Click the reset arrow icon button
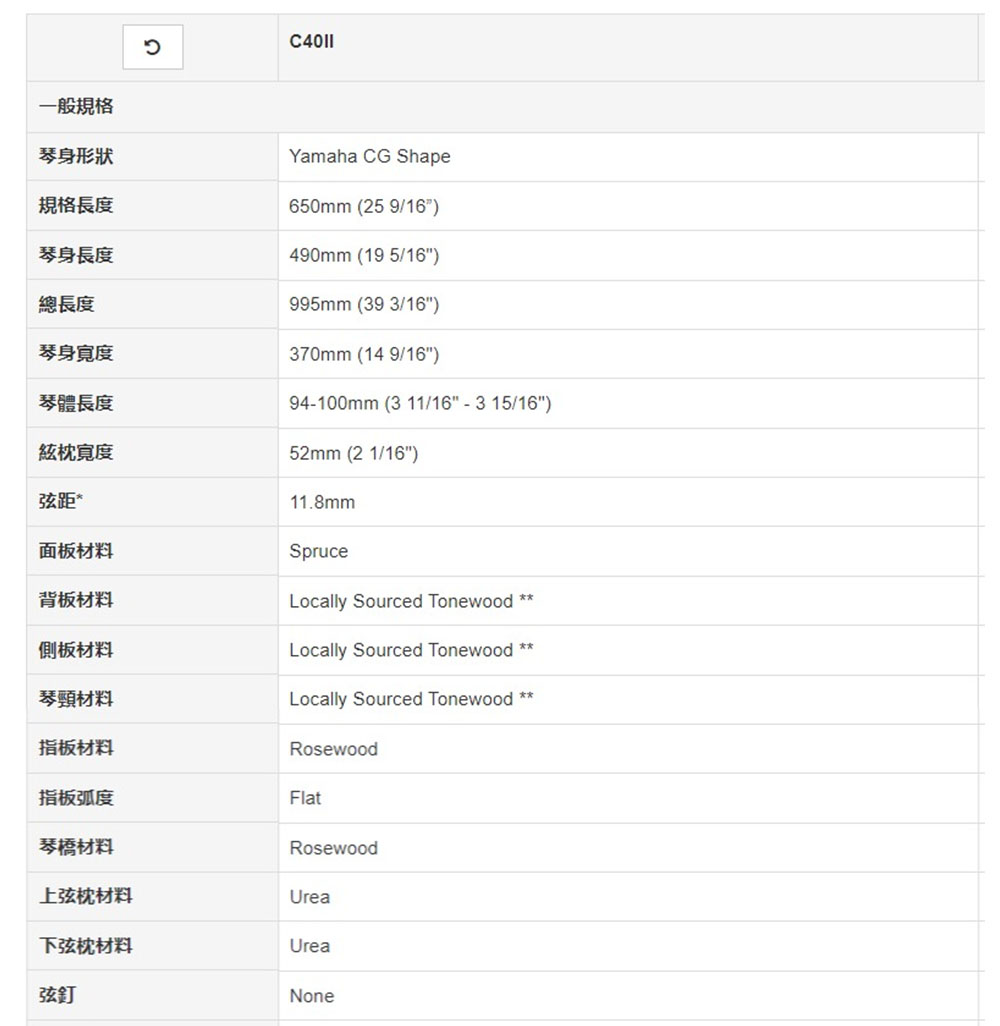Viewport: 1000px width, 1026px height. 152,47
